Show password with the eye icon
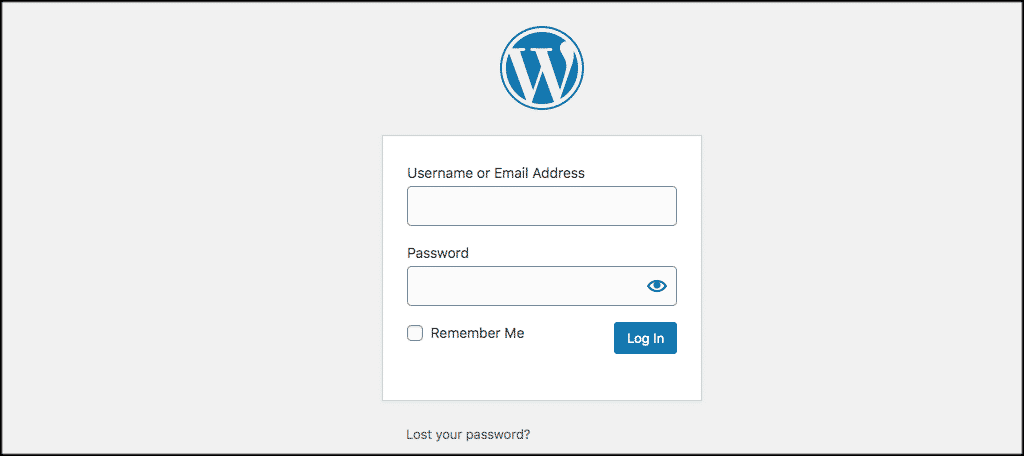Image resolution: width=1024 pixels, height=456 pixels. tap(656, 286)
